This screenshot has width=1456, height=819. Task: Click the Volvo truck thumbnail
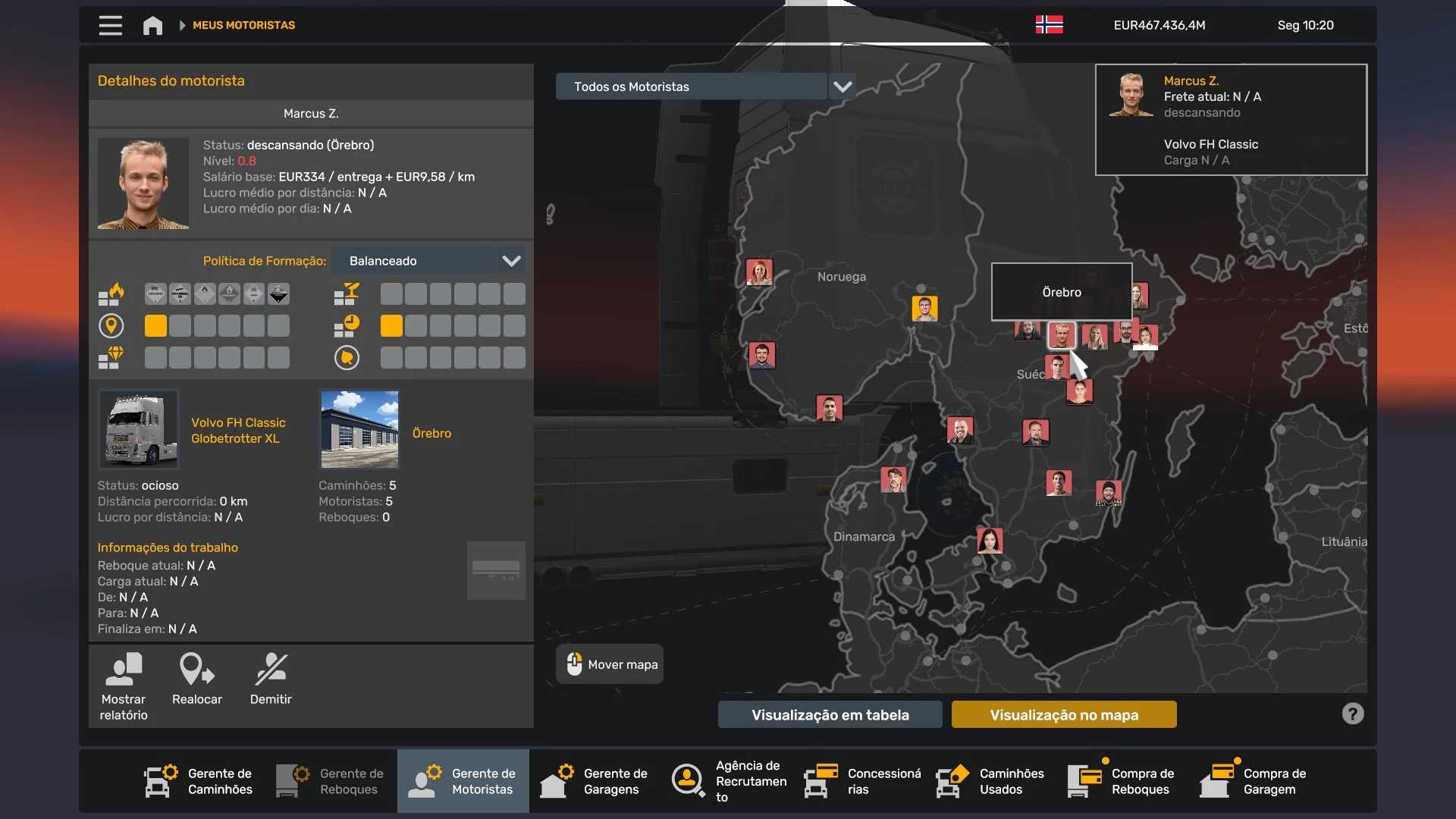point(139,429)
